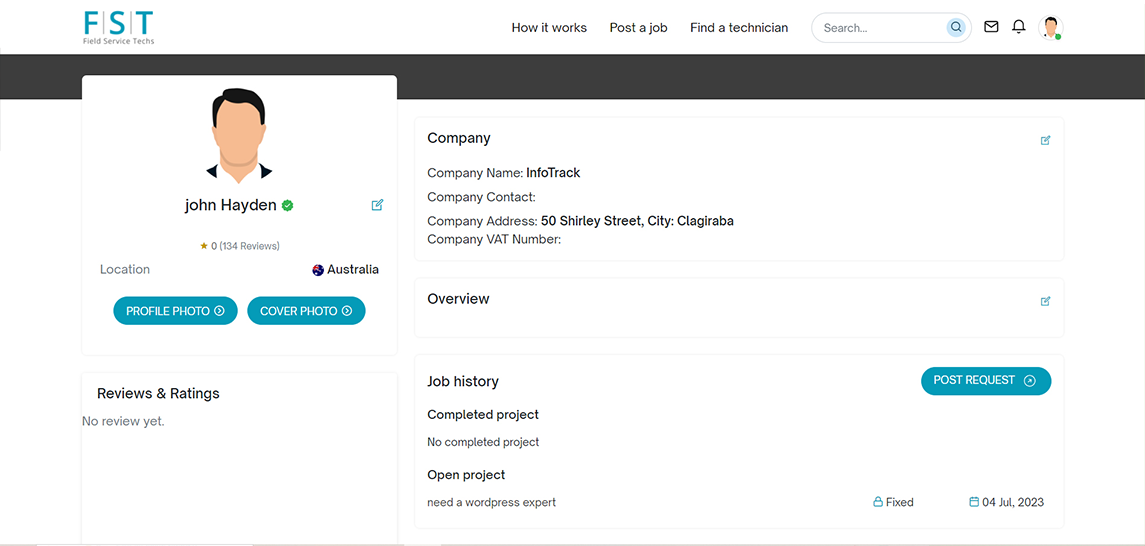Click the FST Field Service Techs logo
1145x546 pixels.
[x=119, y=28]
